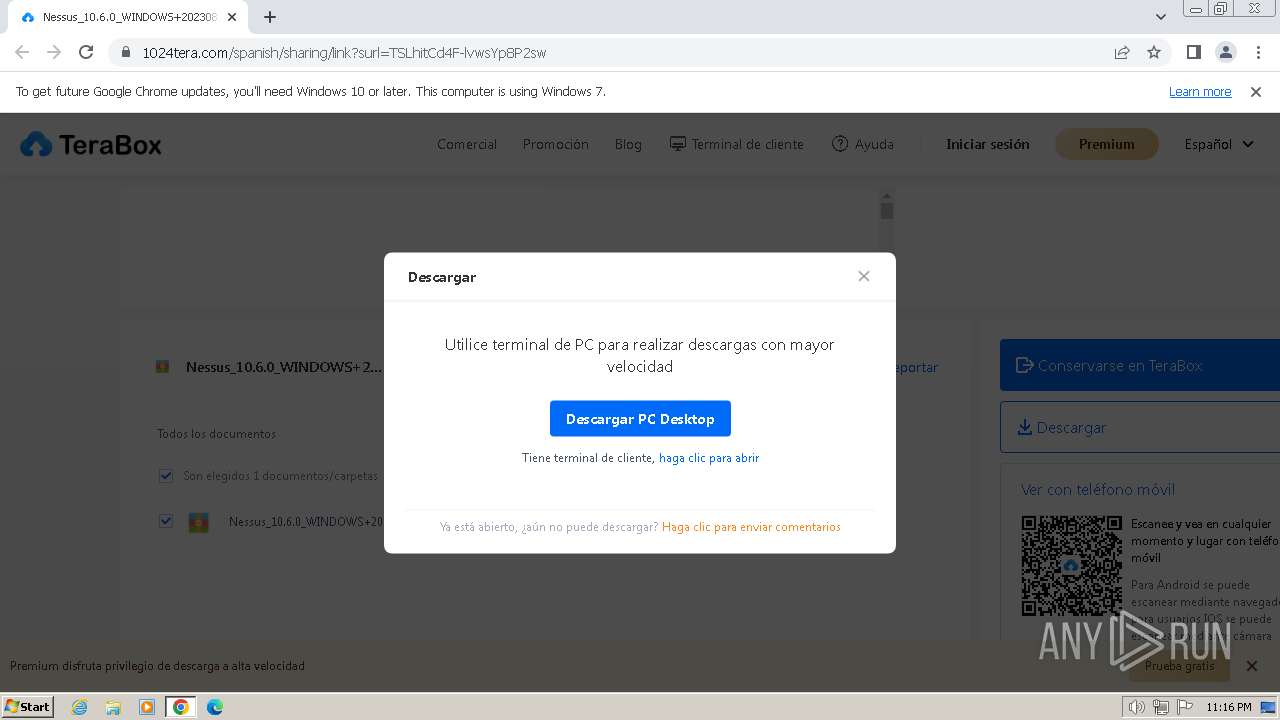Click the Todos los documentos label

point(216,434)
